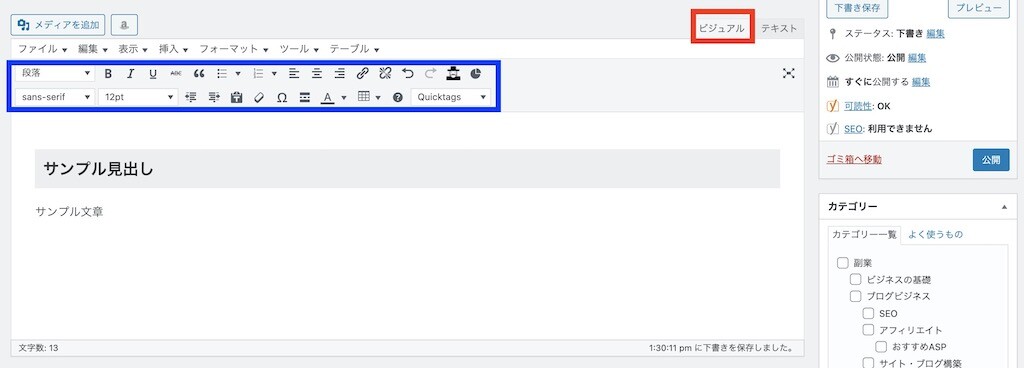Click the Amazon 'a' button
This screenshot has height=368, width=1024.
124,25
